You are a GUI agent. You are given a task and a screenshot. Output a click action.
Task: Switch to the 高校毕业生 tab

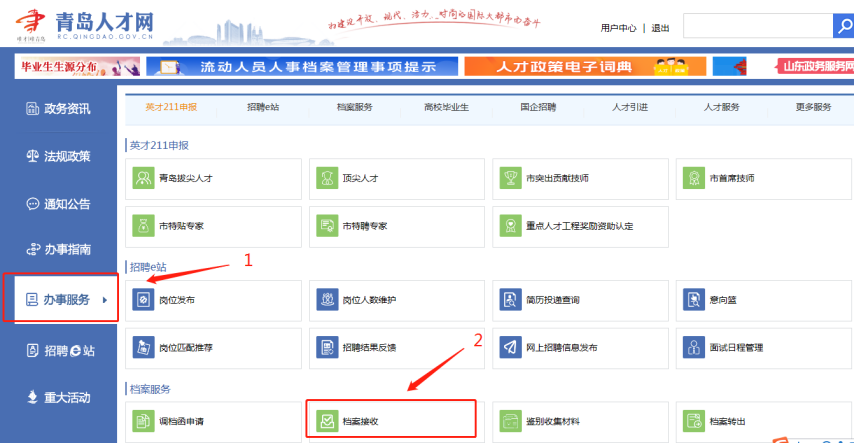pyautogui.click(x=446, y=107)
